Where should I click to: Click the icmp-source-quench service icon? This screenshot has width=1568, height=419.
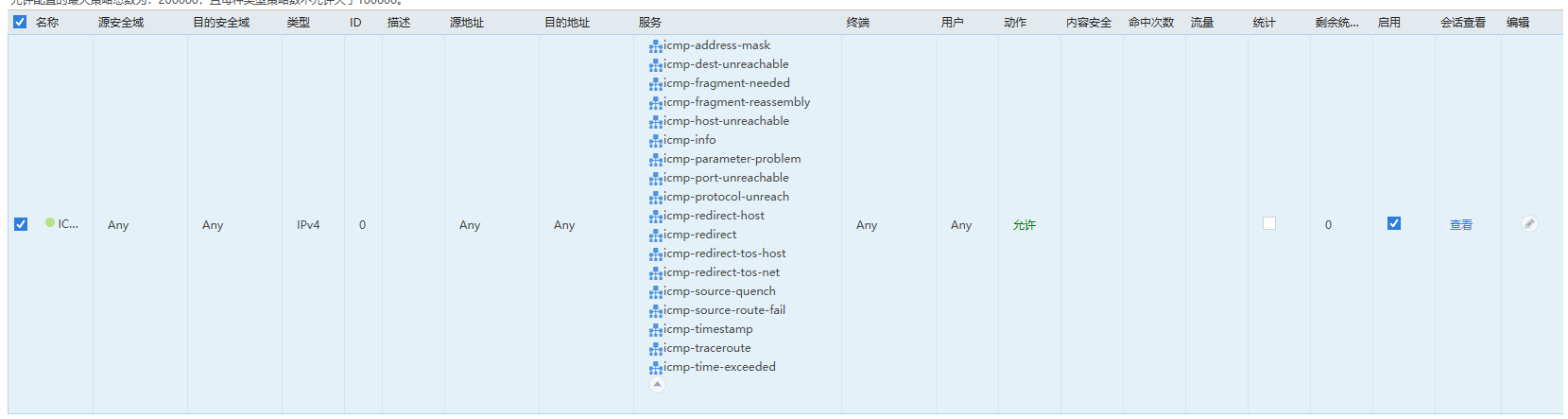tap(656, 292)
